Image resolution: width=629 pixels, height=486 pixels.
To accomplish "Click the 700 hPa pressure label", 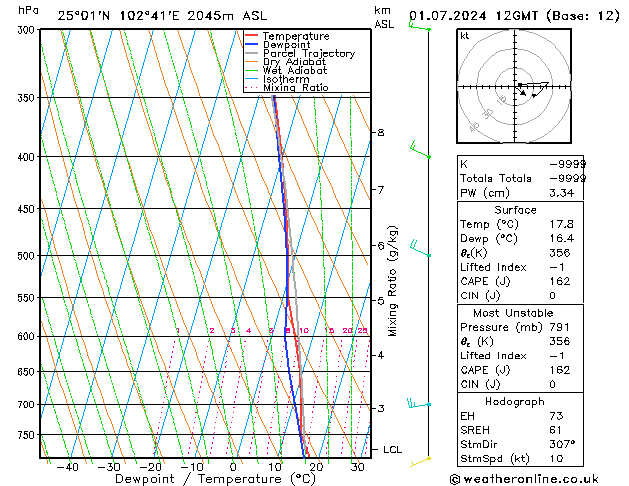I will click(28, 405).
